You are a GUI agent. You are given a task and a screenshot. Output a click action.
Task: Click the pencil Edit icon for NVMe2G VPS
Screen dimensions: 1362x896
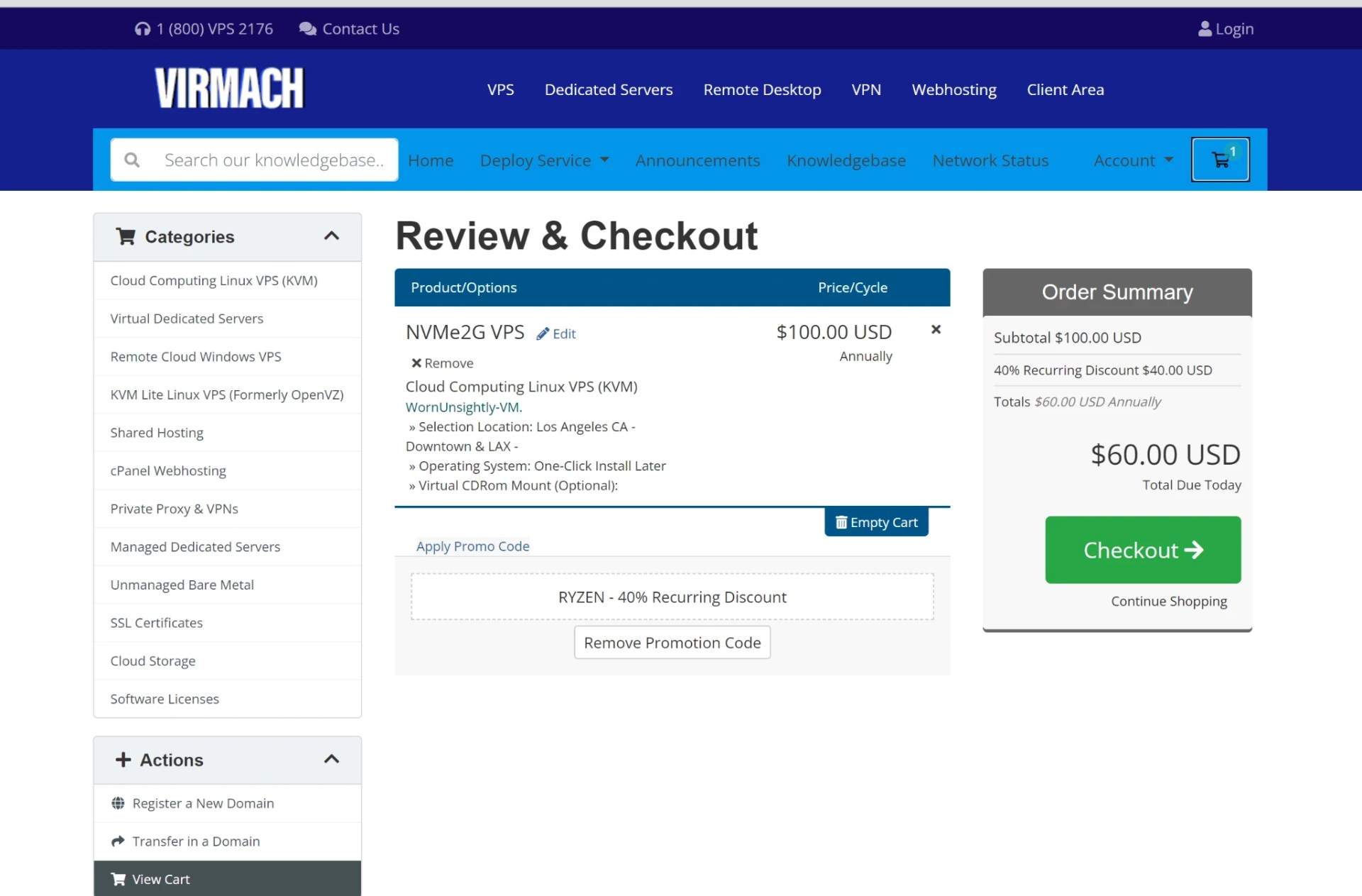point(543,333)
